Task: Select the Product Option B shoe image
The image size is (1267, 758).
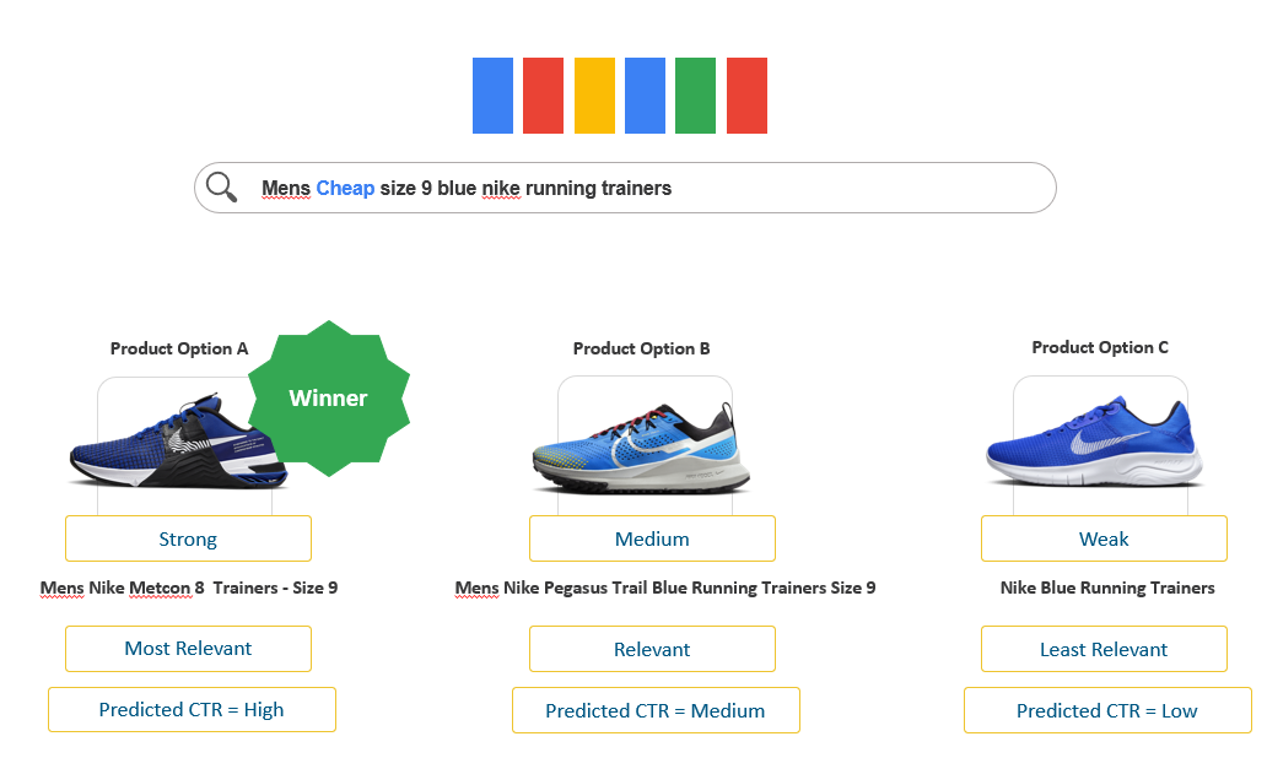Action: click(x=641, y=447)
